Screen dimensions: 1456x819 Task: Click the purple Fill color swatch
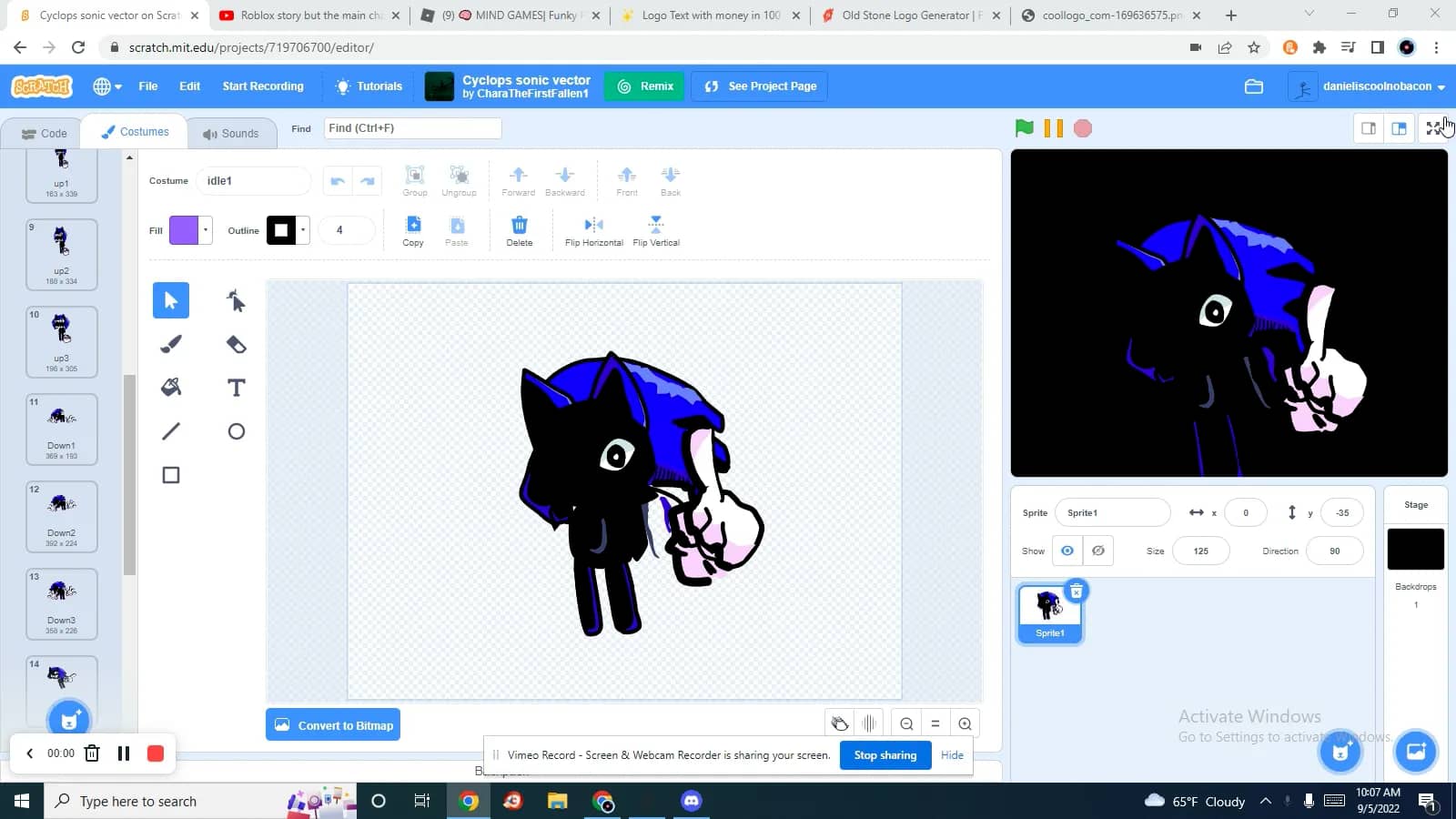[183, 230]
